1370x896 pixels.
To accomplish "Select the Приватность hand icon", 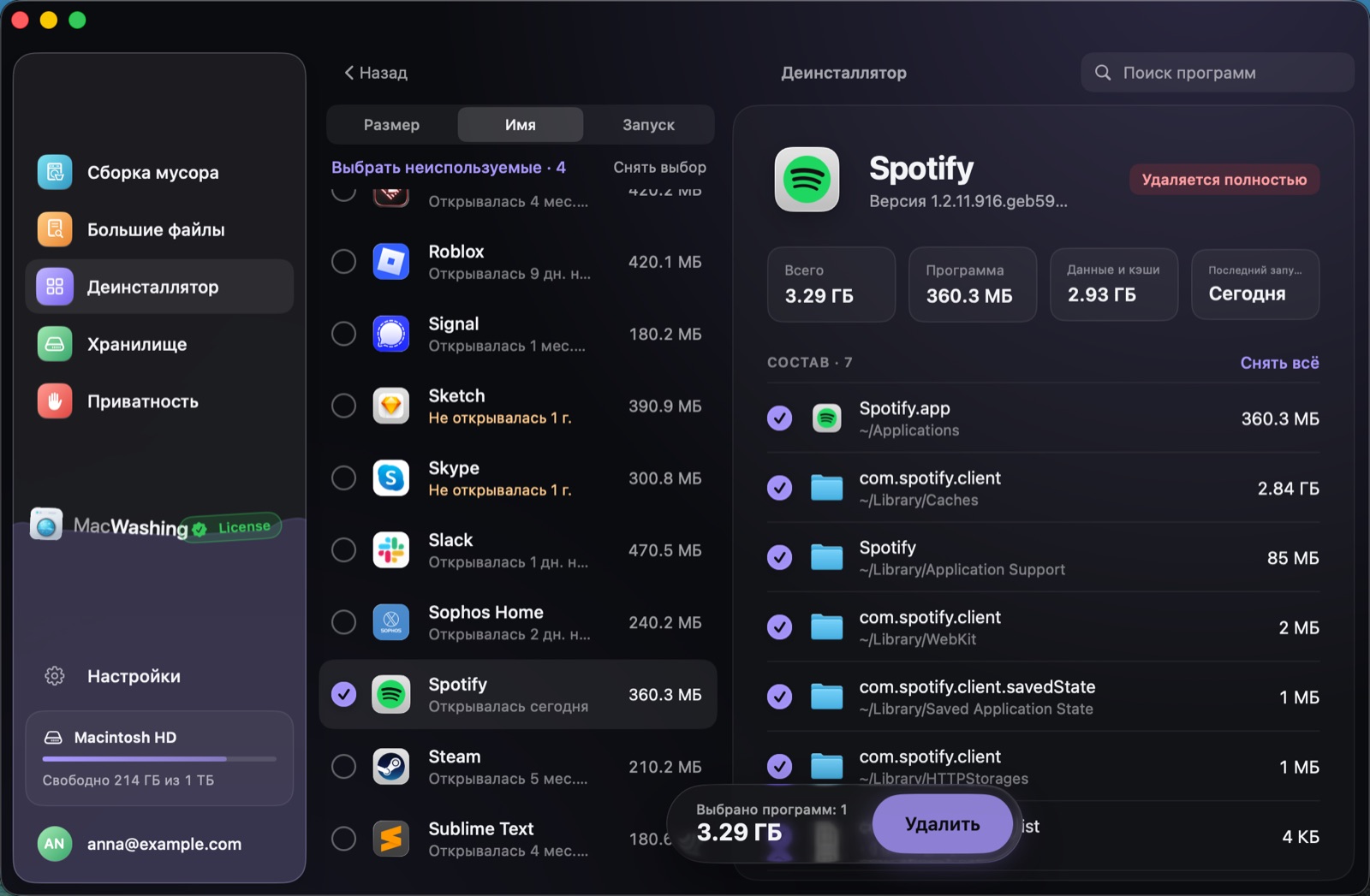I will pyautogui.click(x=55, y=401).
